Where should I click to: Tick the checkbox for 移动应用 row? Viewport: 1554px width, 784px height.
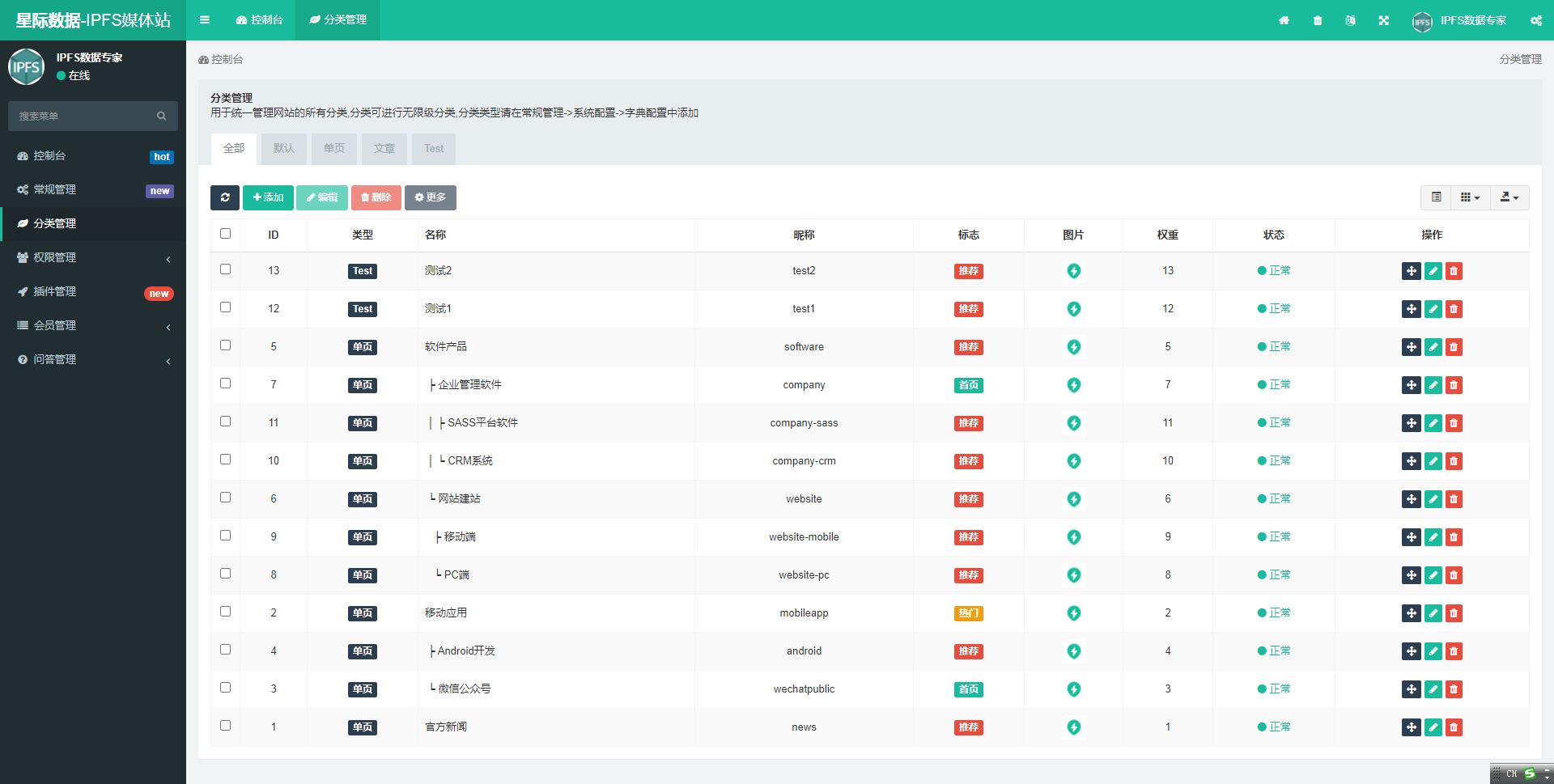tap(225, 612)
